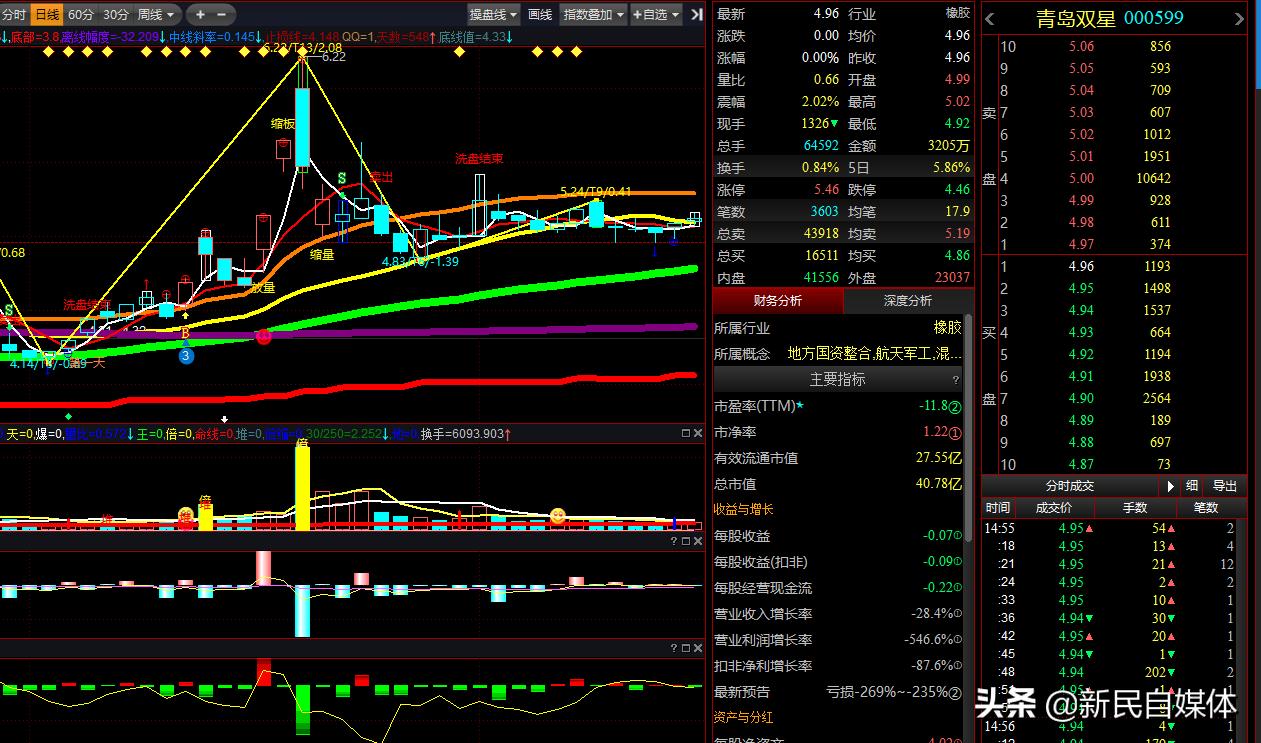1261x743 pixels.
Task: Collapse the side panel with the arrow-bar icon
Action: [696, 14]
